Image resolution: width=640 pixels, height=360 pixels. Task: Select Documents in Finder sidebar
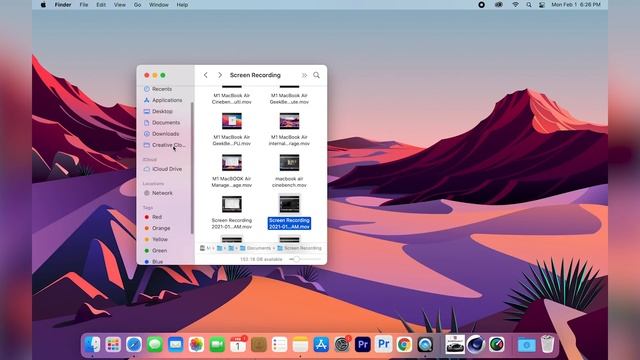coord(162,122)
